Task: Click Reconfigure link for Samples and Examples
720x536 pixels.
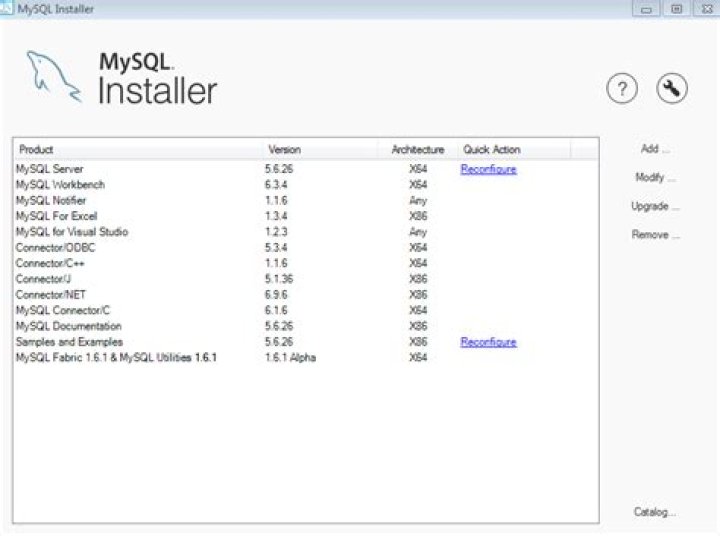Action: [x=489, y=342]
